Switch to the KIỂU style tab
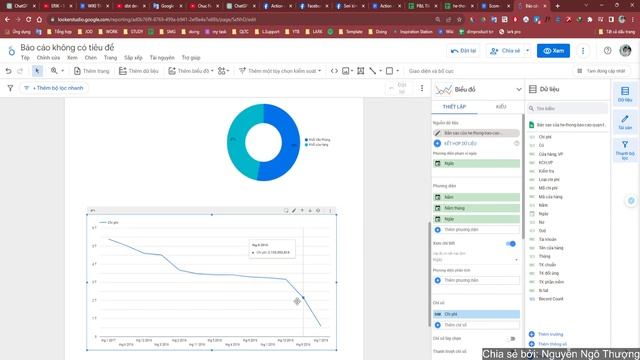640x360 pixels. tap(501, 107)
